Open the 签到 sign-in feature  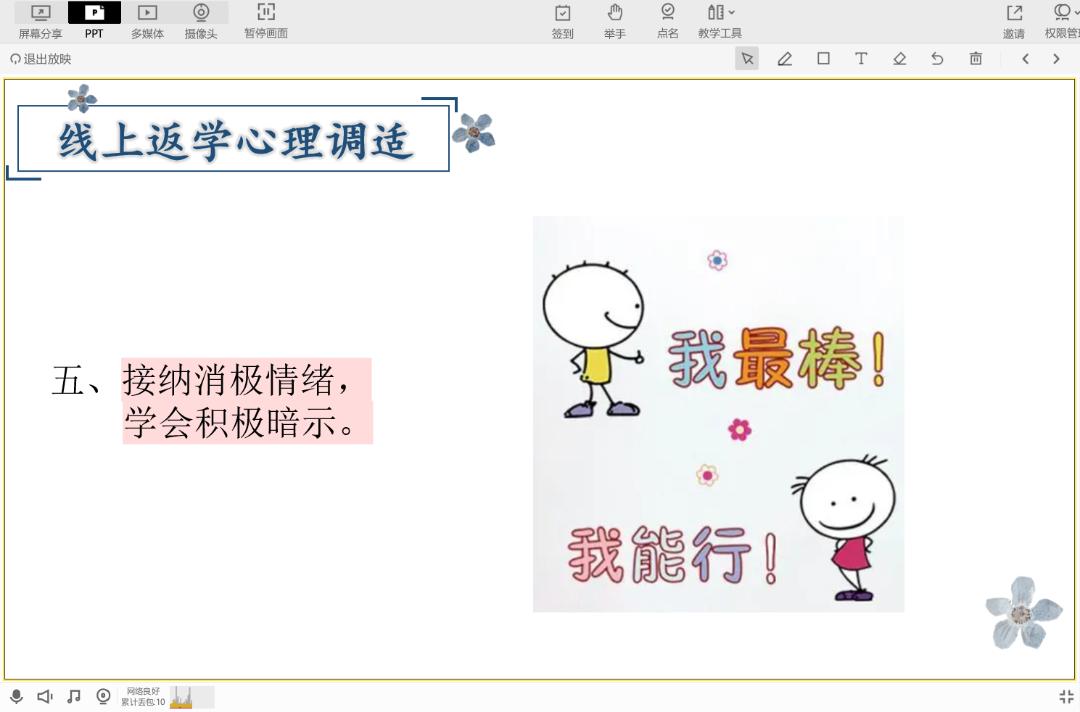coord(563,21)
